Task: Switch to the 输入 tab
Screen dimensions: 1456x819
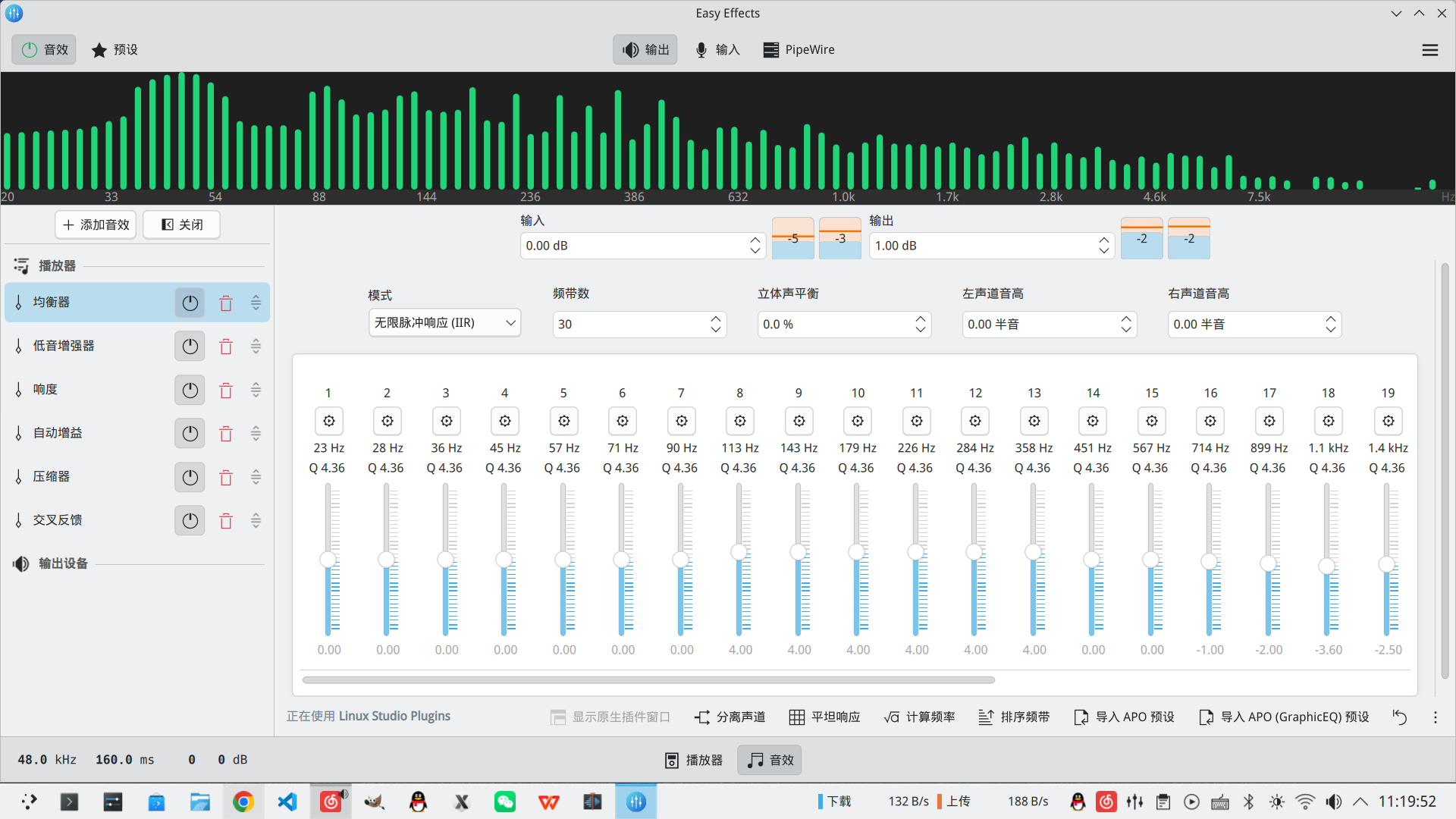Action: point(717,50)
